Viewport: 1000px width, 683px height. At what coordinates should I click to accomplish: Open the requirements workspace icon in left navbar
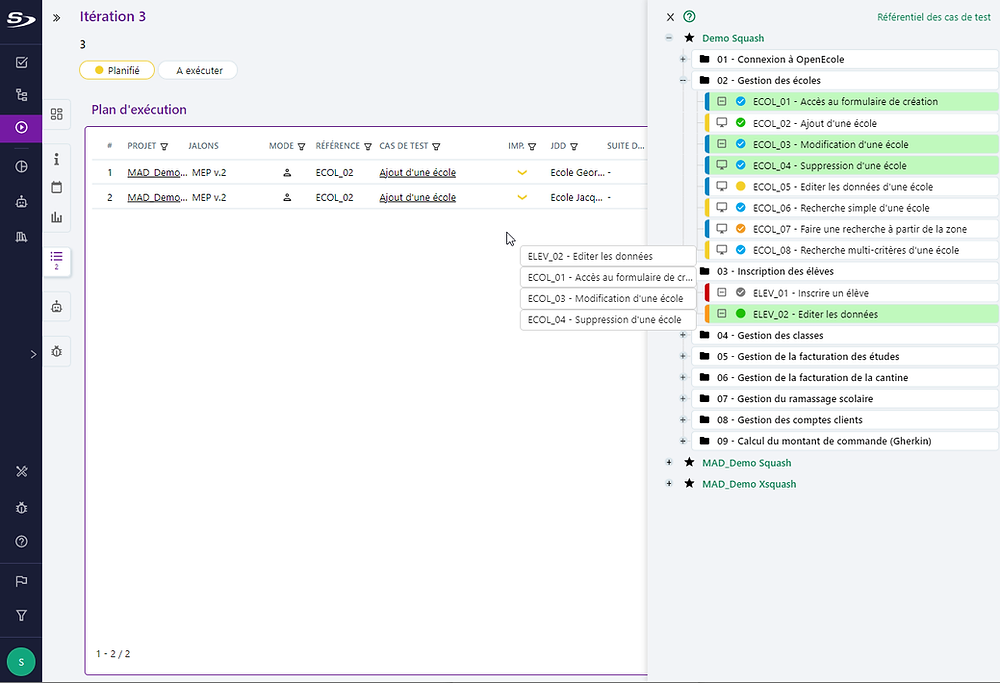pyautogui.click(x=21, y=62)
